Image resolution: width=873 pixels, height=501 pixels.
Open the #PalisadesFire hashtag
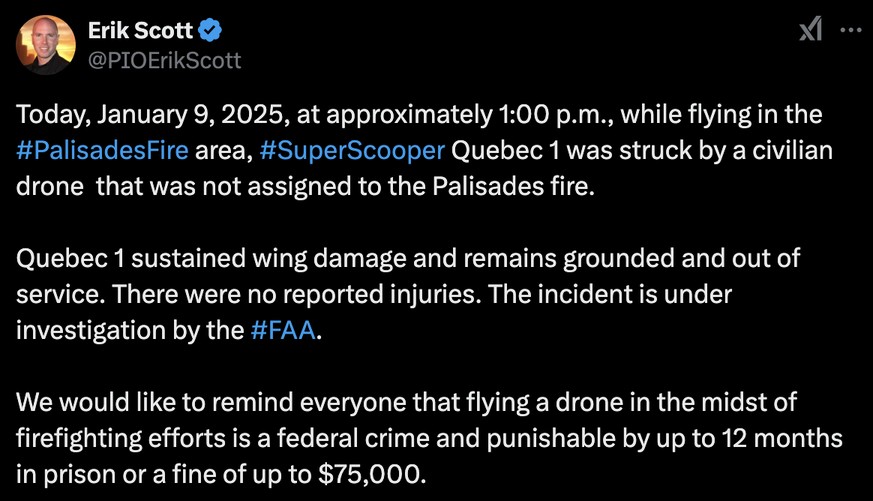(x=102, y=151)
